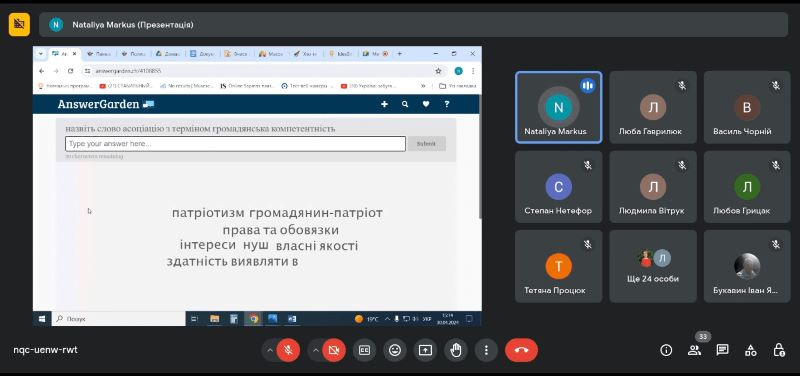Image resolution: width=800 pixels, height=376 pixels.
Task: End the call with red hang-up button
Action: click(x=521, y=350)
